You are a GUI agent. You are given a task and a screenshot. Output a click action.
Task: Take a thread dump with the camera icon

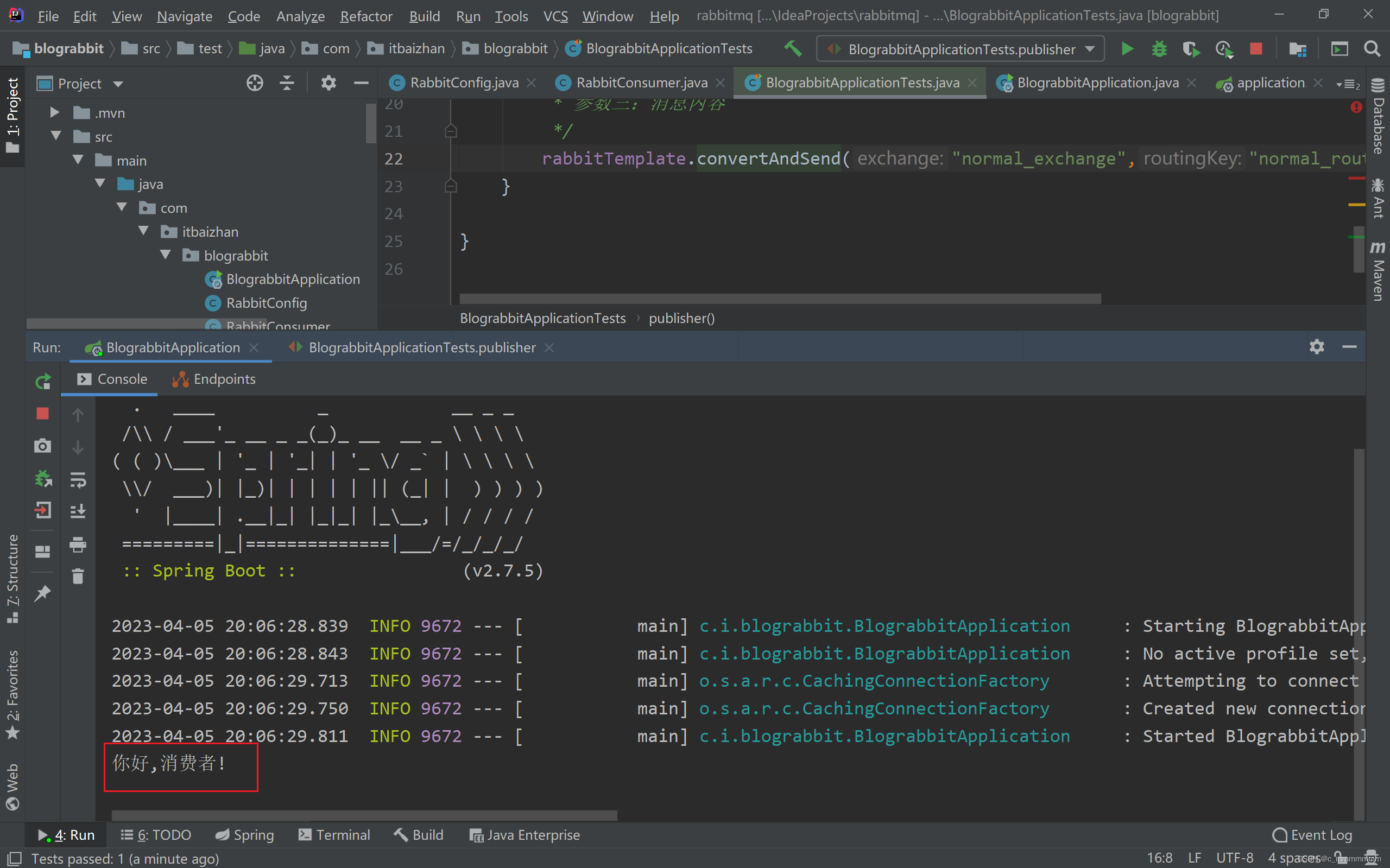click(42, 446)
